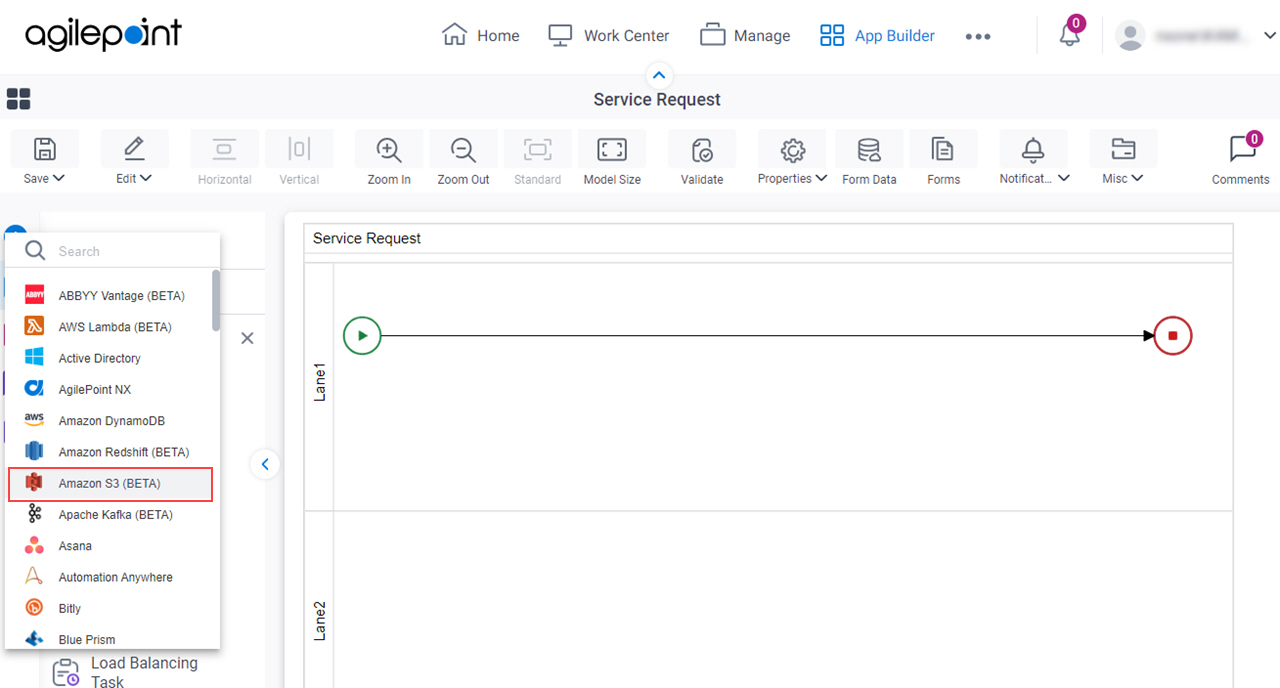
Task: Open Form Data from the toolbar
Action: tap(869, 162)
